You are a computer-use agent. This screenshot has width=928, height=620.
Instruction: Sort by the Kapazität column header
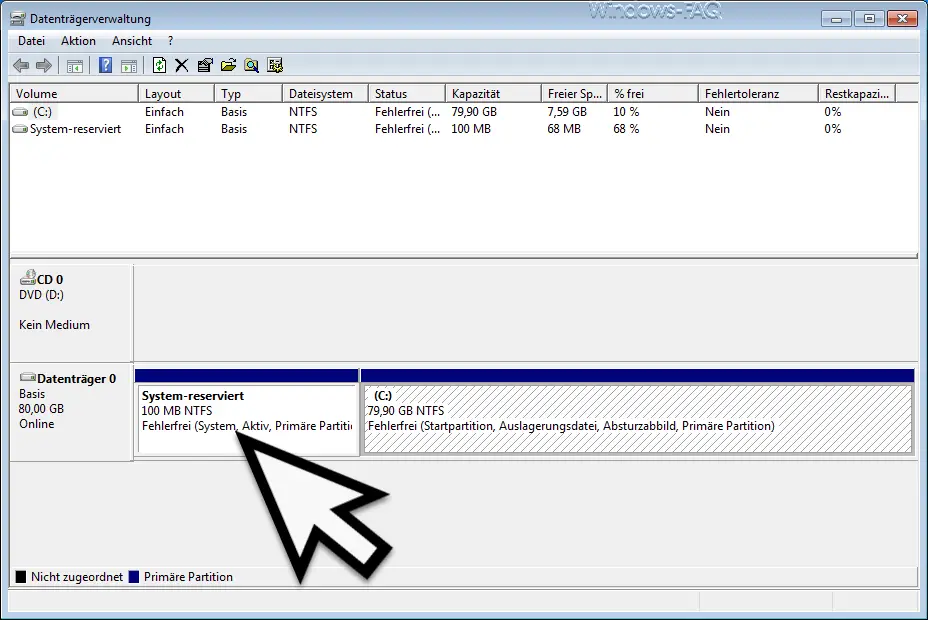[x=494, y=93]
